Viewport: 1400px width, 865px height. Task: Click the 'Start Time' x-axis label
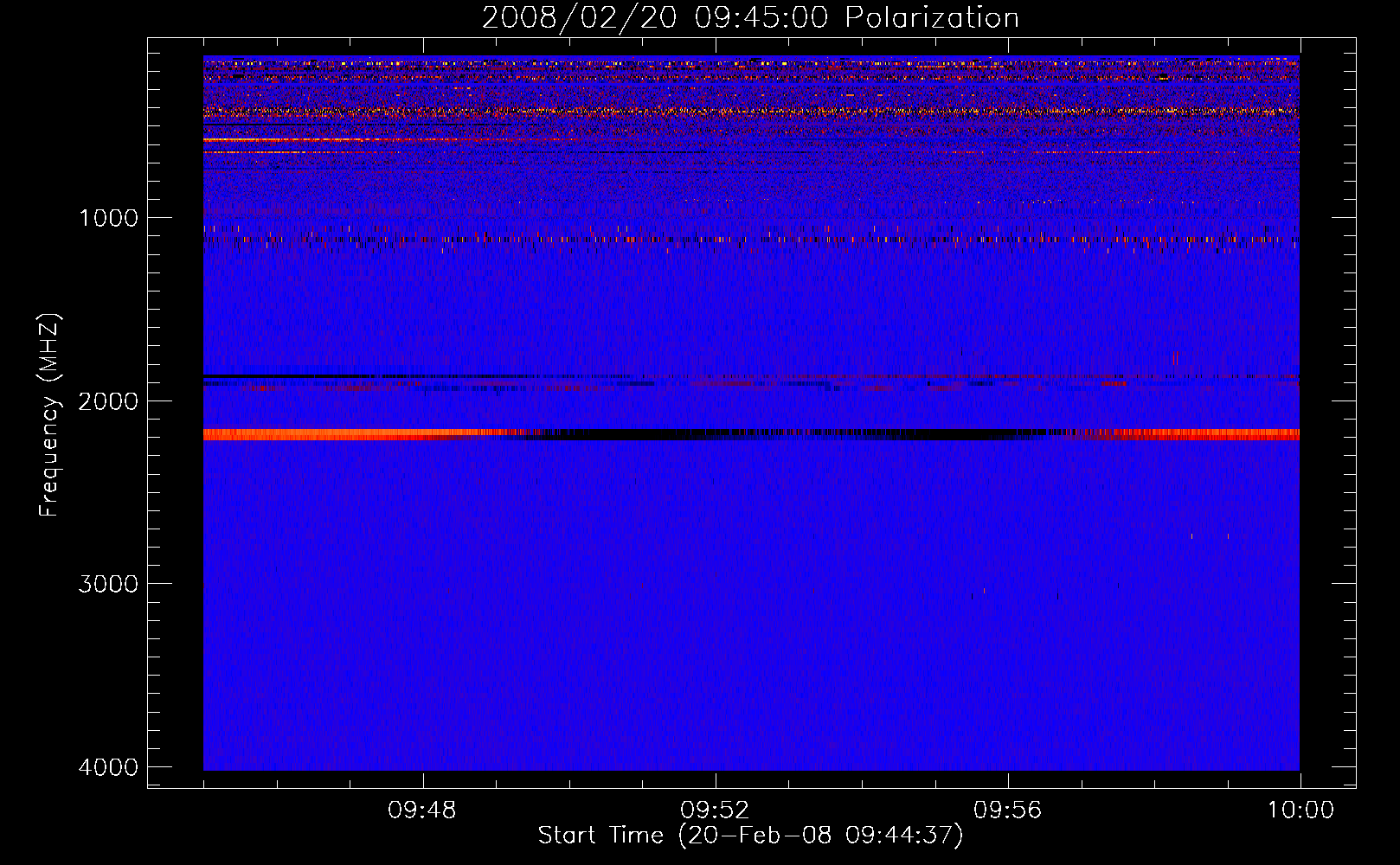click(x=750, y=836)
